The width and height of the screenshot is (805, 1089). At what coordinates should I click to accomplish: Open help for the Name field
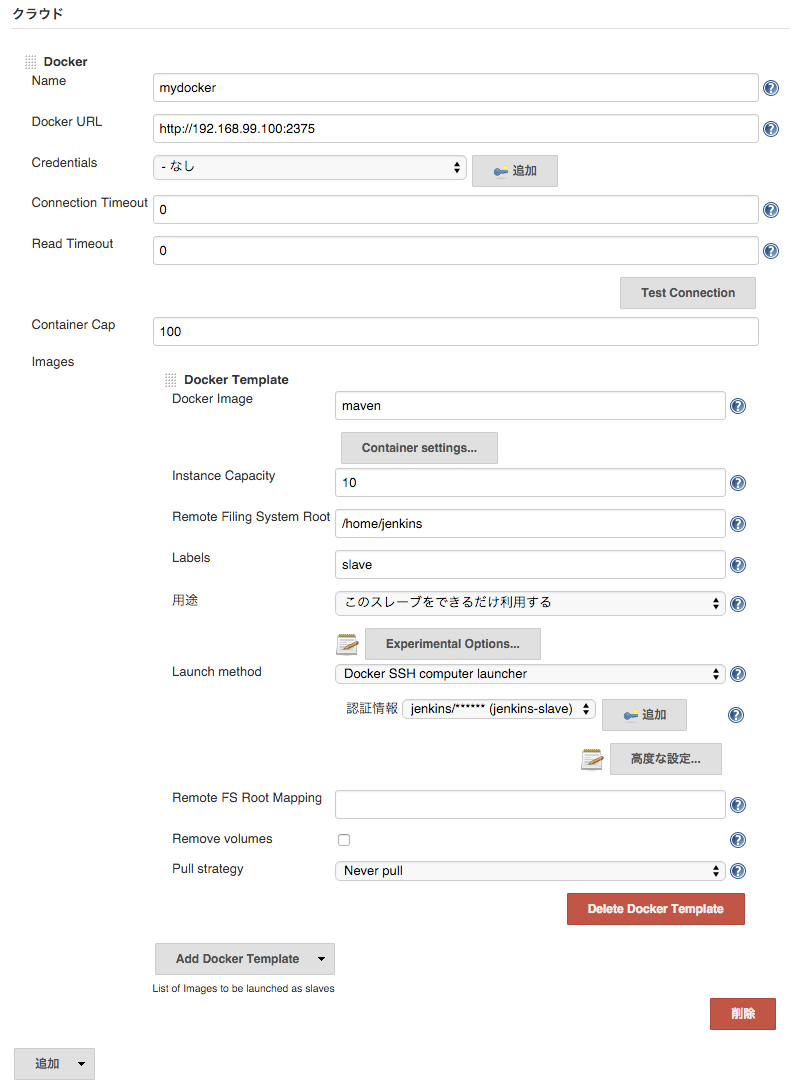point(770,87)
